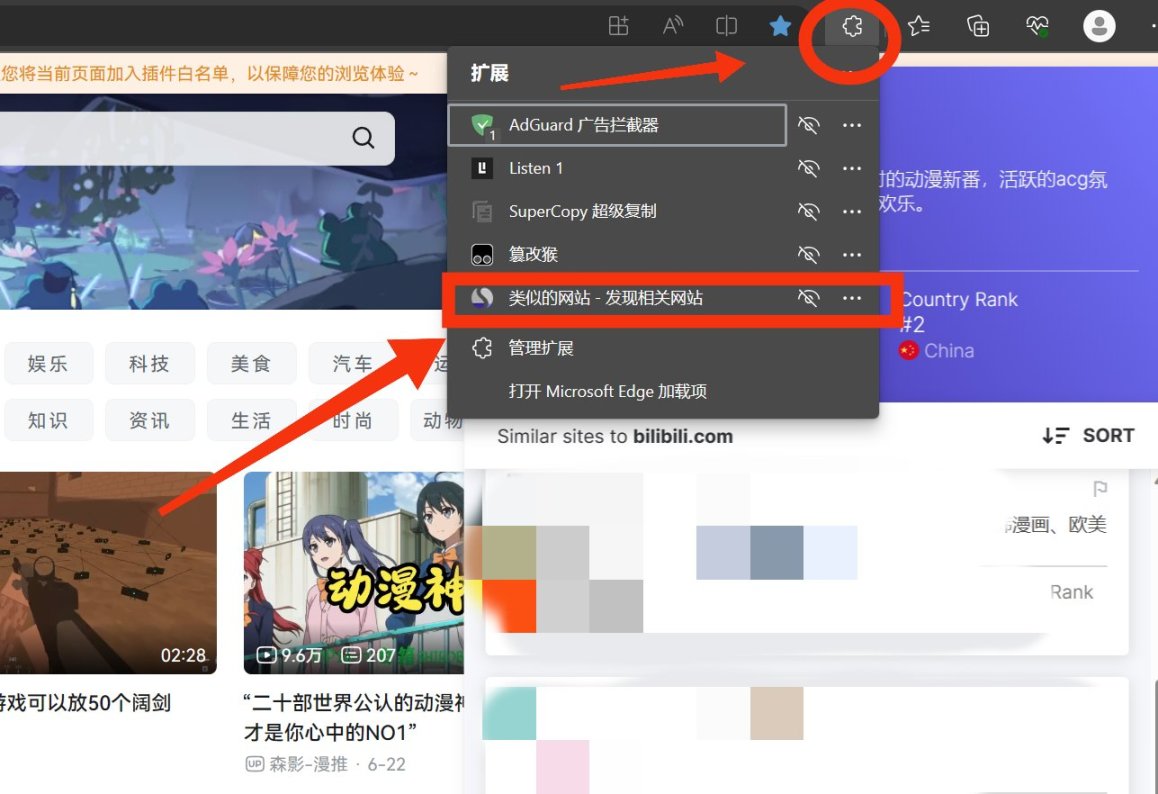The height and width of the screenshot is (794, 1158).
Task: Select the 科技 category
Action: 149,363
